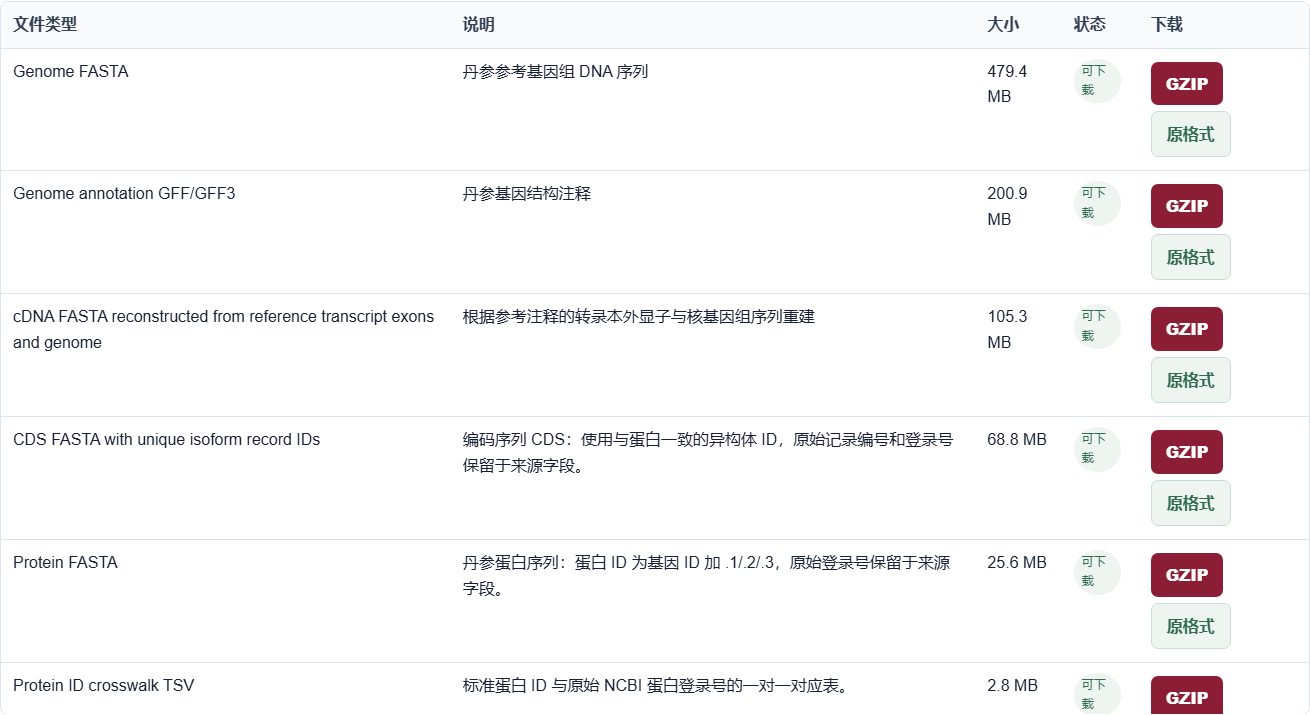Click description 根据参考注释的转录本外显子
1310x715 pixels.
639,317
